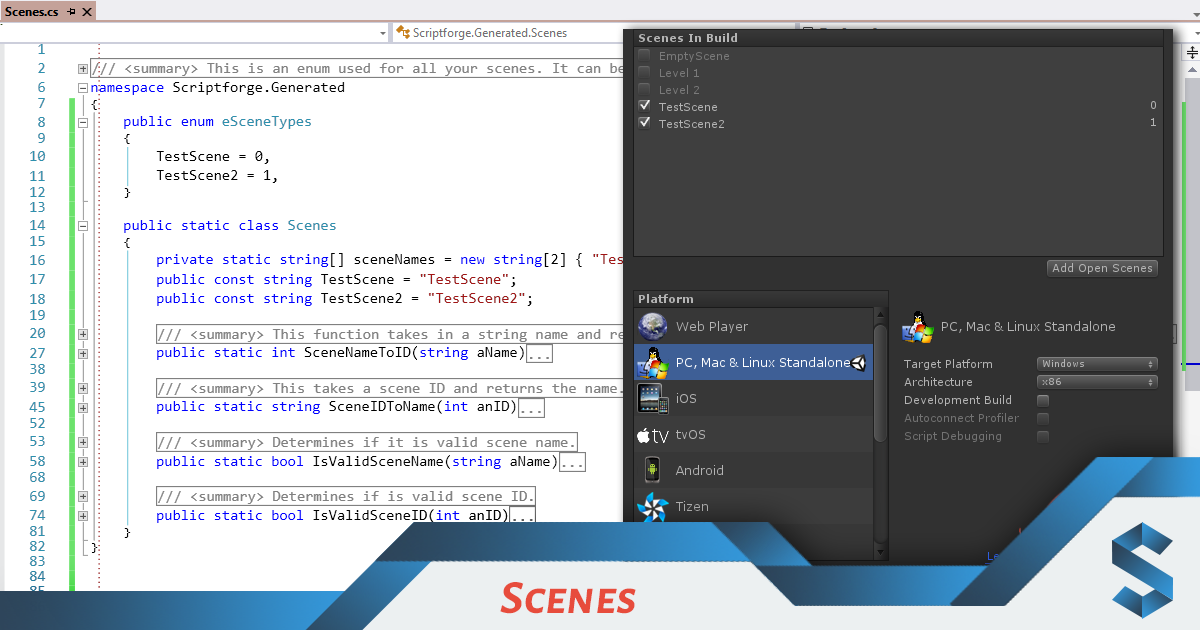The image size is (1200, 630).
Task: Select the Tizen pinwheel icon
Action: pyautogui.click(x=653, y=506)
